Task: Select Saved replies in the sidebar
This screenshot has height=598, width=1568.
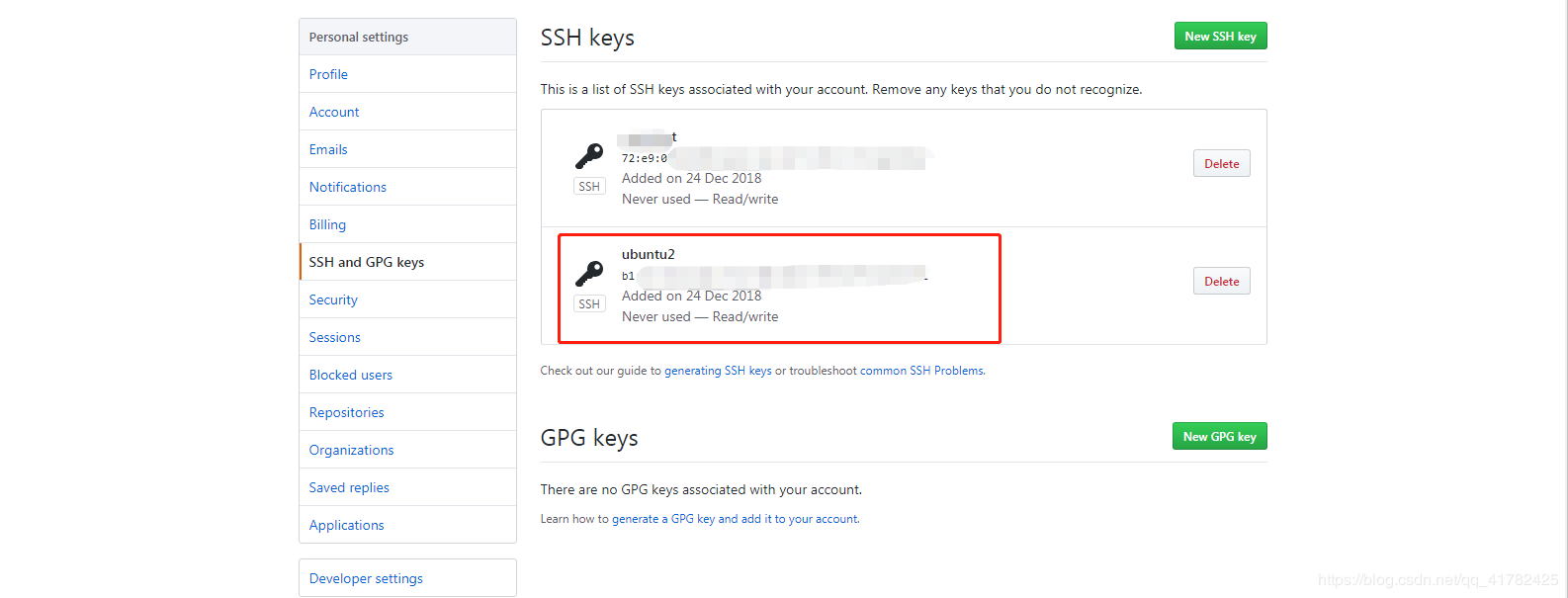Action: tap(349, 487)
